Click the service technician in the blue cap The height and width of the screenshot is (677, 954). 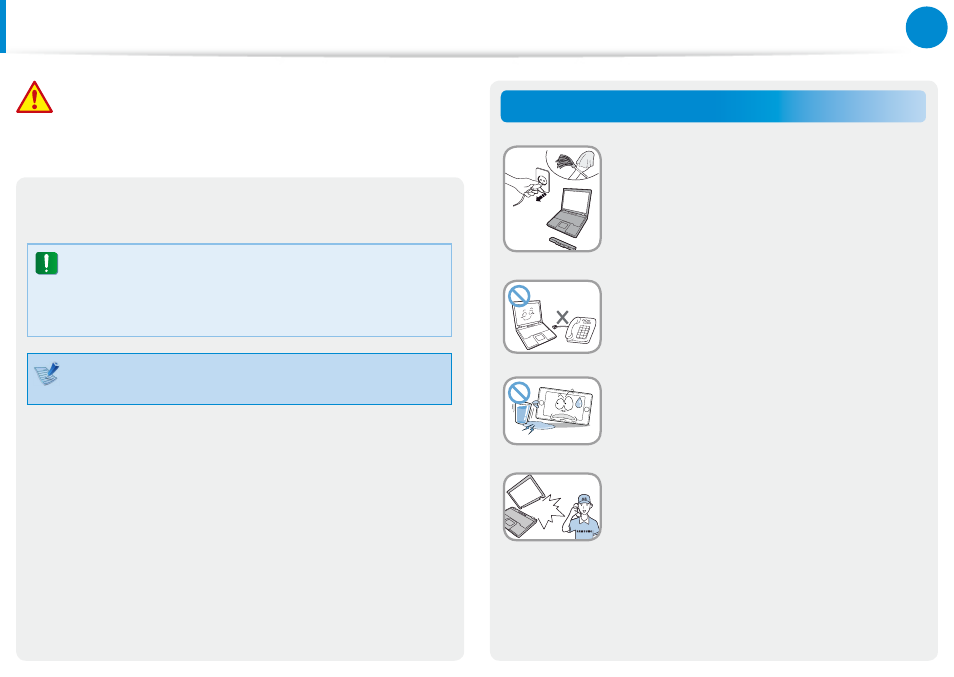coord(582,516)
